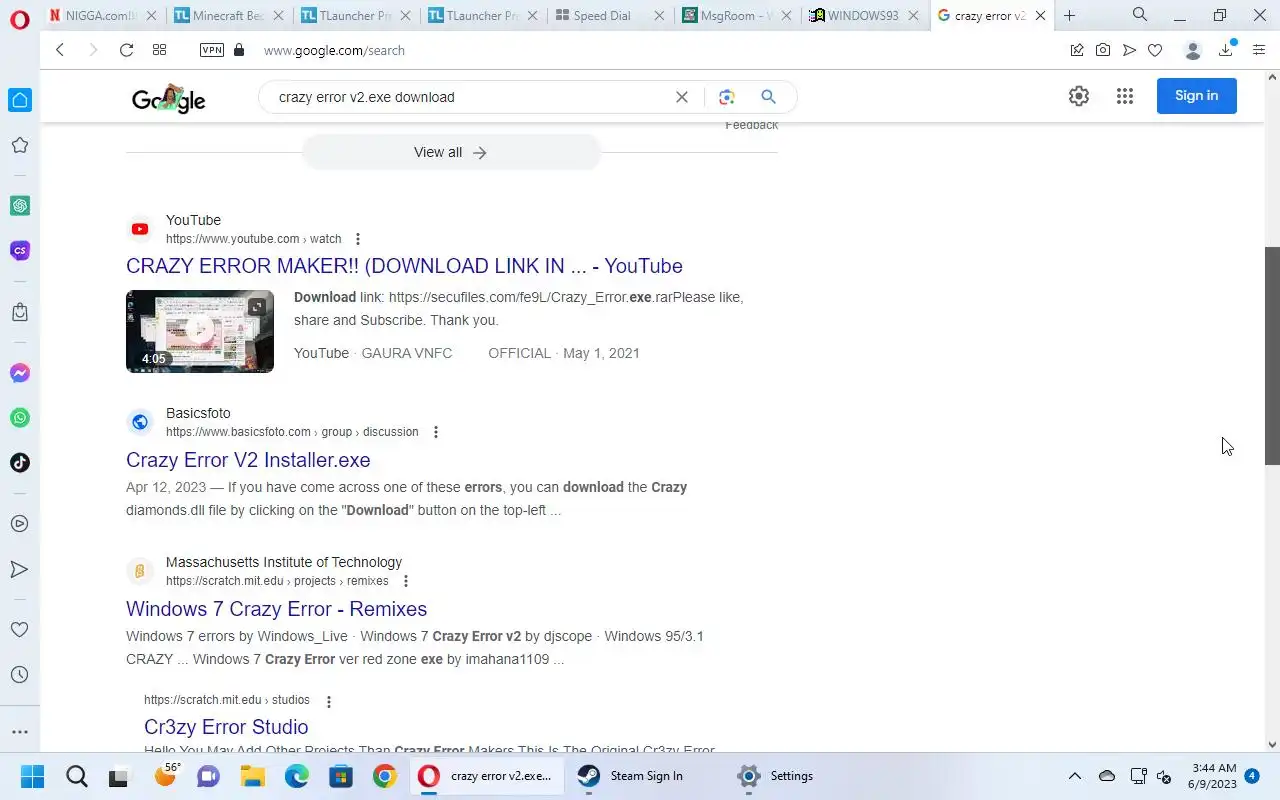1280x800 pixels.
Task: Click the page vertical scrollbar
Action: coord(1272,355)
